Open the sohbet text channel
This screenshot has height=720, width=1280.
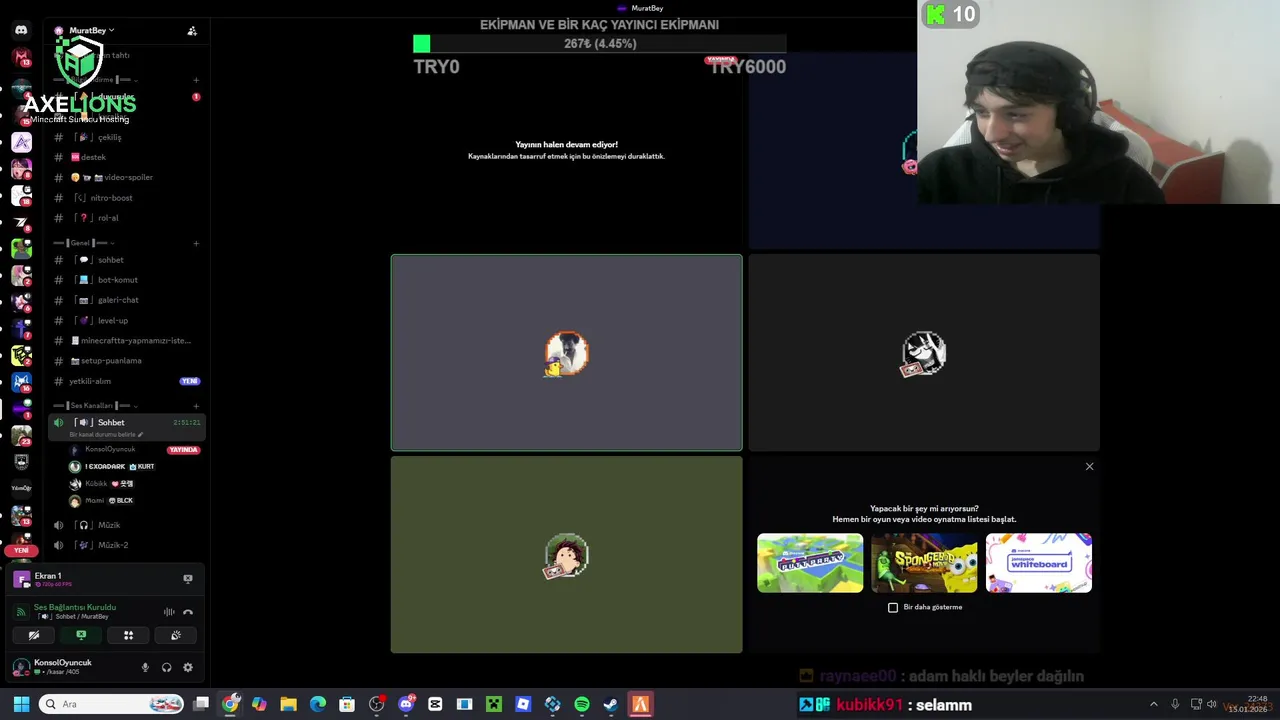click(128, 260)
